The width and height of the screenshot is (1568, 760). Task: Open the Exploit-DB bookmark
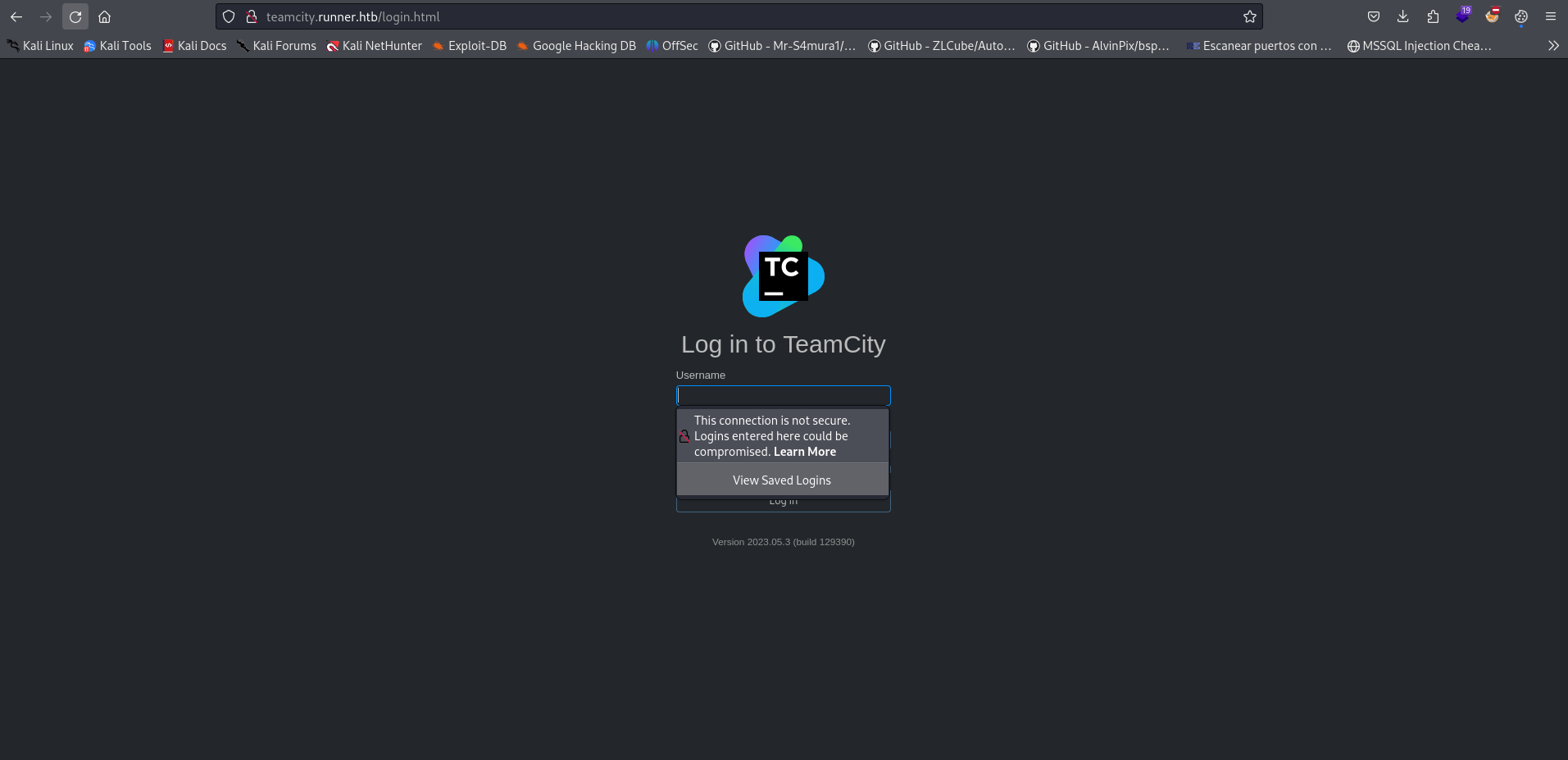[x=470, y=46]
